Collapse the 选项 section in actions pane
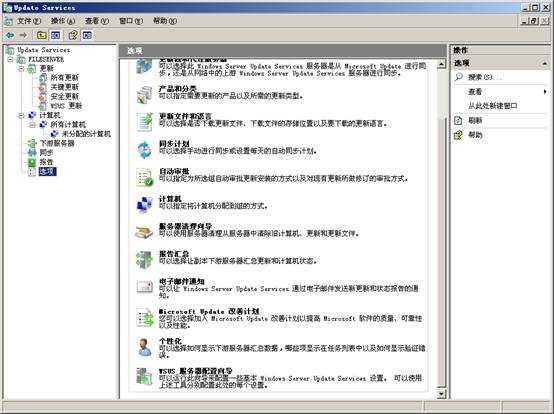This screenshot has height=414, width=554. click(545, 63)
